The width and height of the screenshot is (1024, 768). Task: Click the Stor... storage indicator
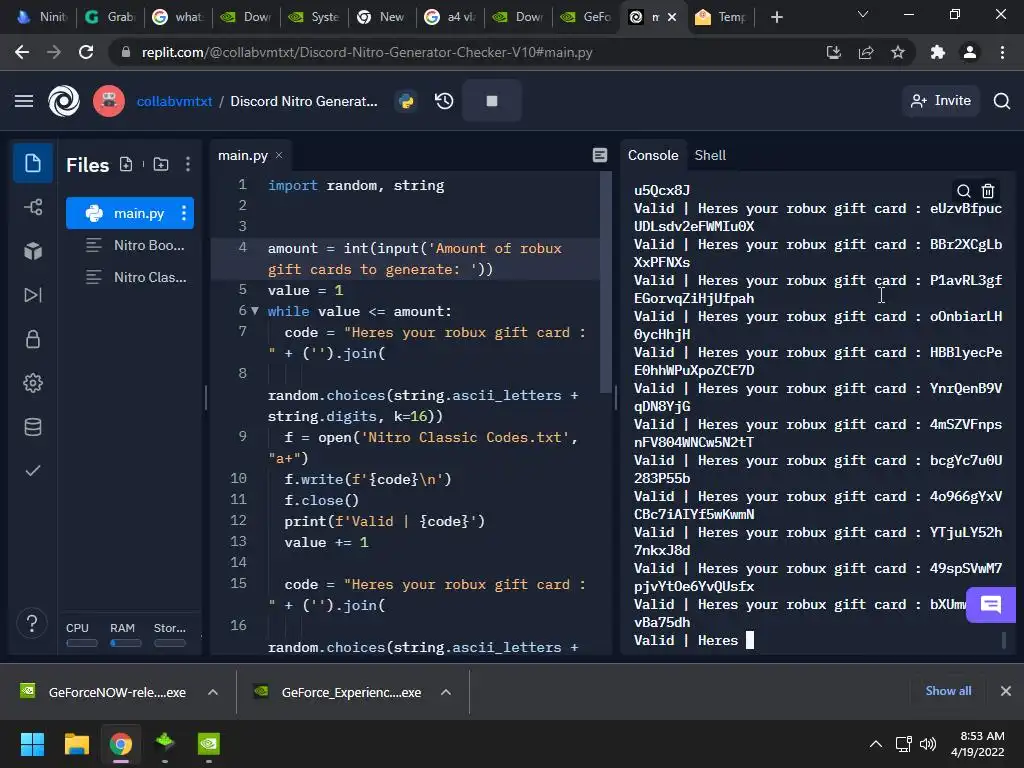170,635
